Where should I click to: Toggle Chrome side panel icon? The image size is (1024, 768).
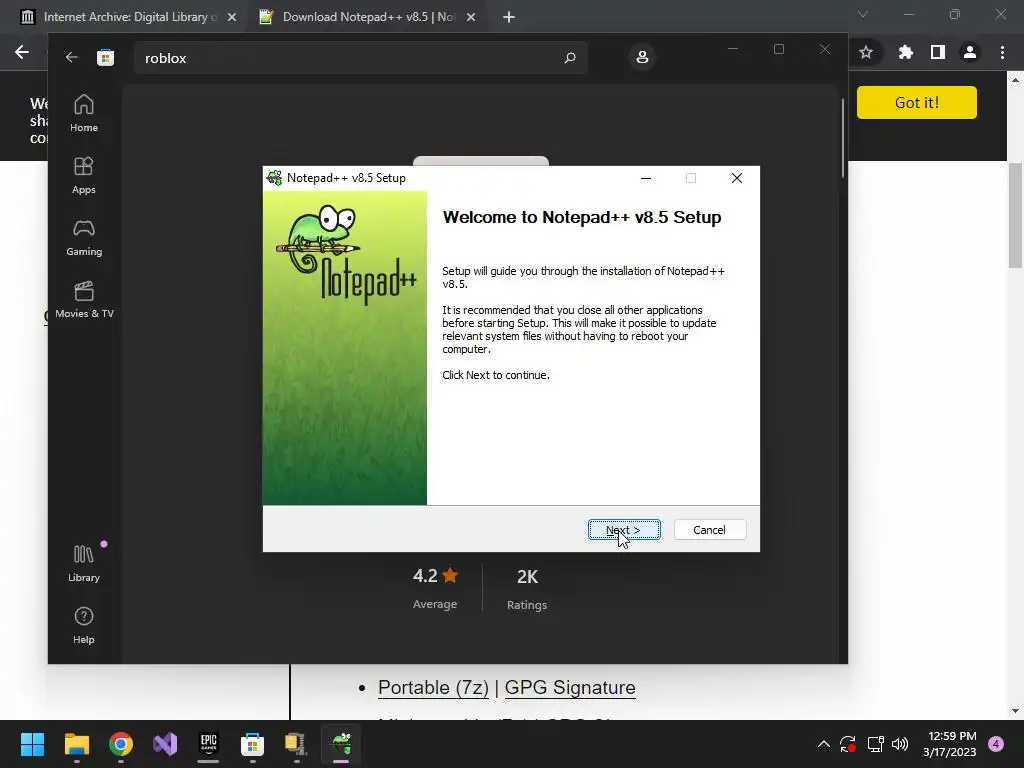(938, 52)
